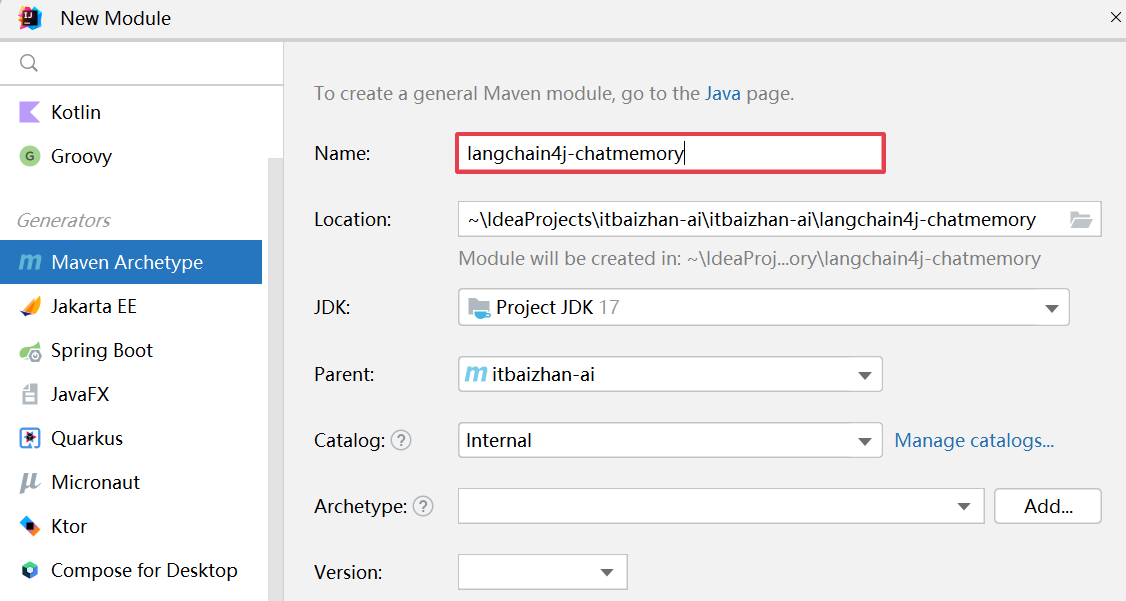Expand the Catalog Internal dropdown
This screenshot has width=1126, height=601.
(x=670, y=440)
